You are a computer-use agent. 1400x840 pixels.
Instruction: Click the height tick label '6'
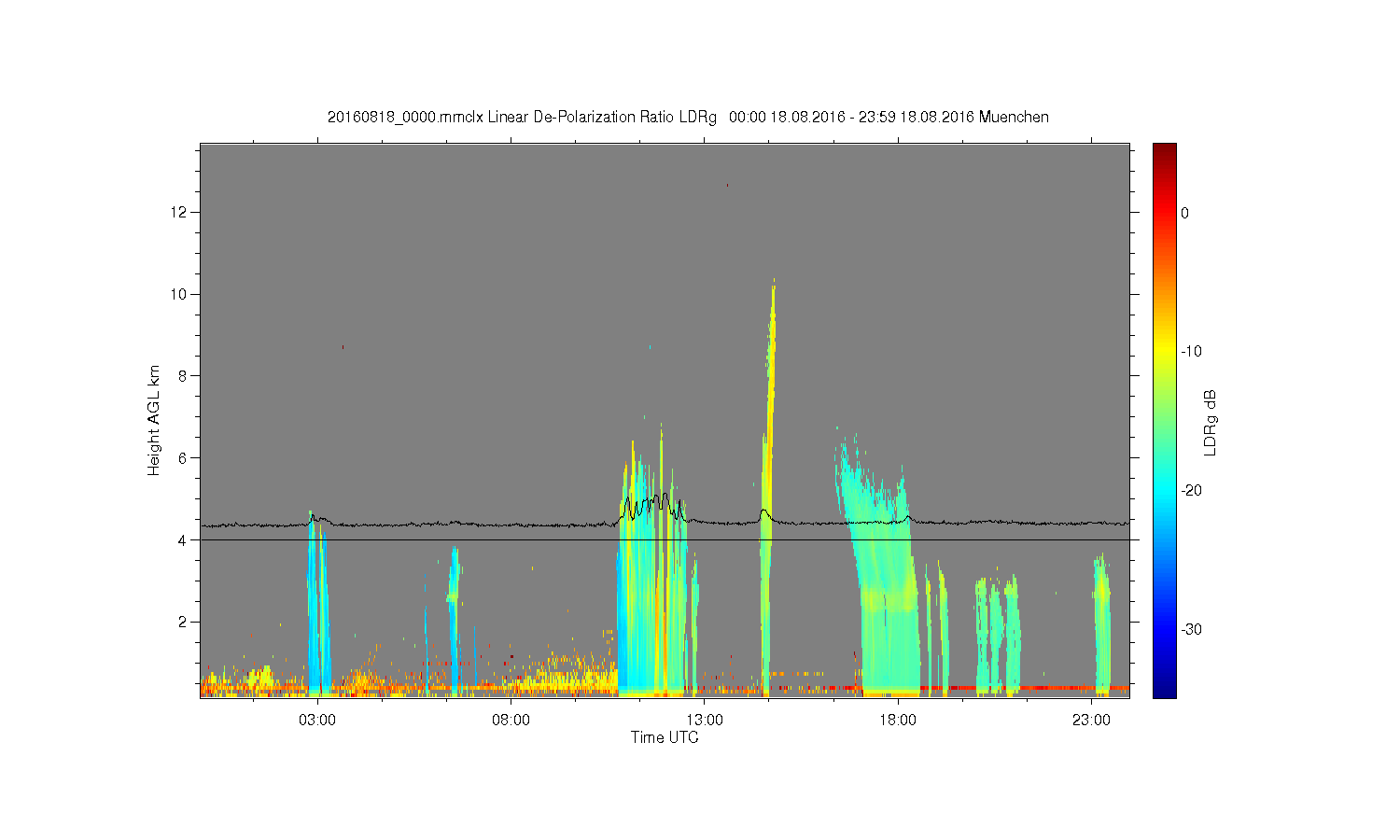(184, 458)
